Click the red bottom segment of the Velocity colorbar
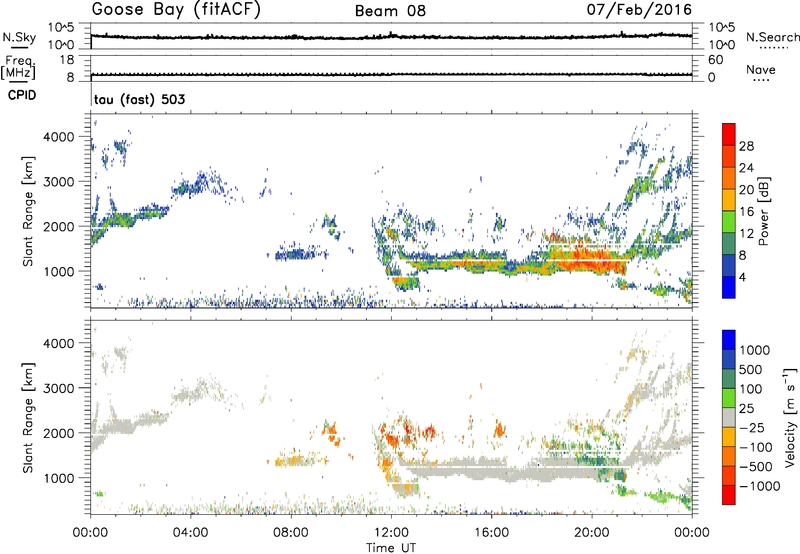This screenshot has width=800, height=554. coord(729,495)
